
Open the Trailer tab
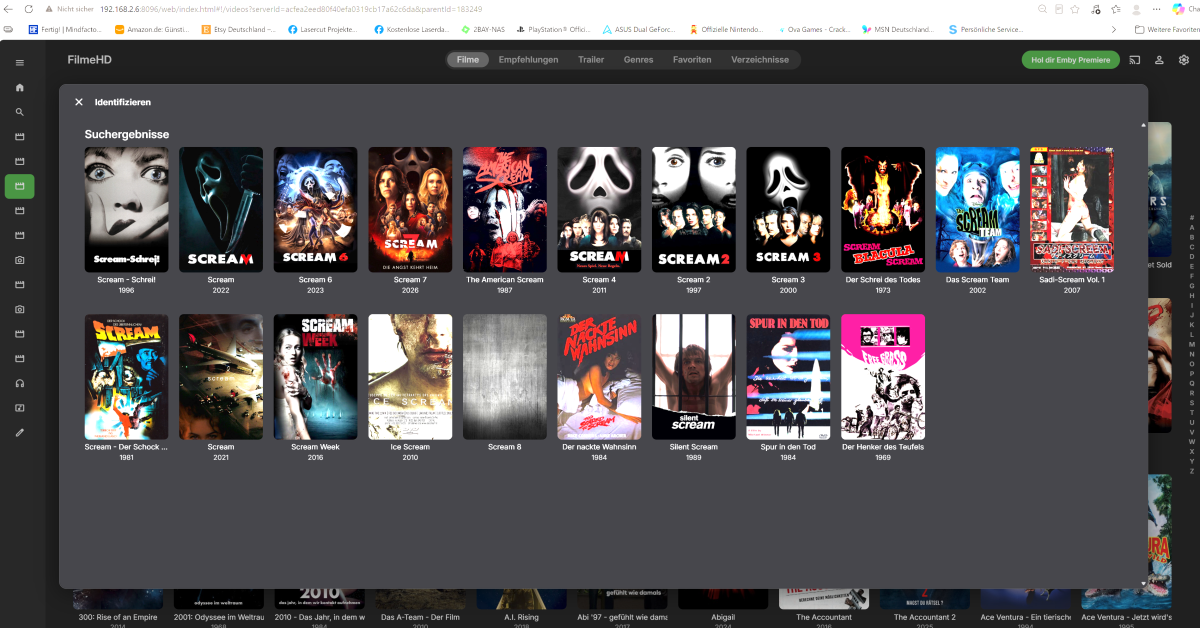591,60
